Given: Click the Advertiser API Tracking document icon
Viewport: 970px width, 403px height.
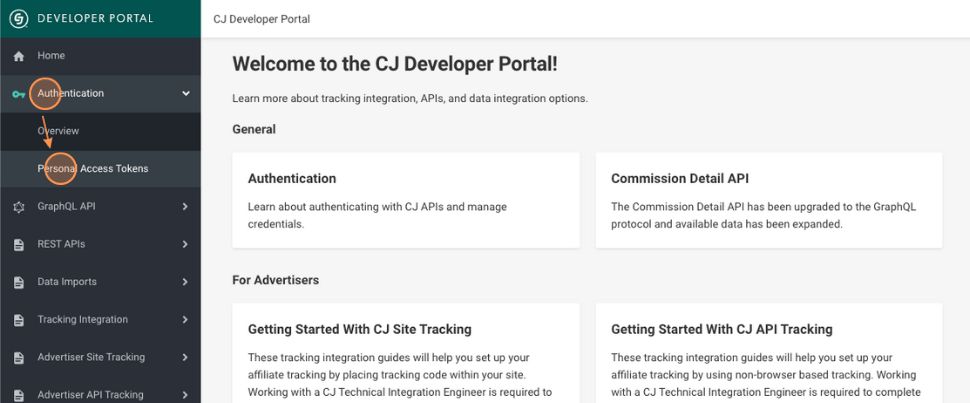Looking at the screenshot, I should [18, 395].
